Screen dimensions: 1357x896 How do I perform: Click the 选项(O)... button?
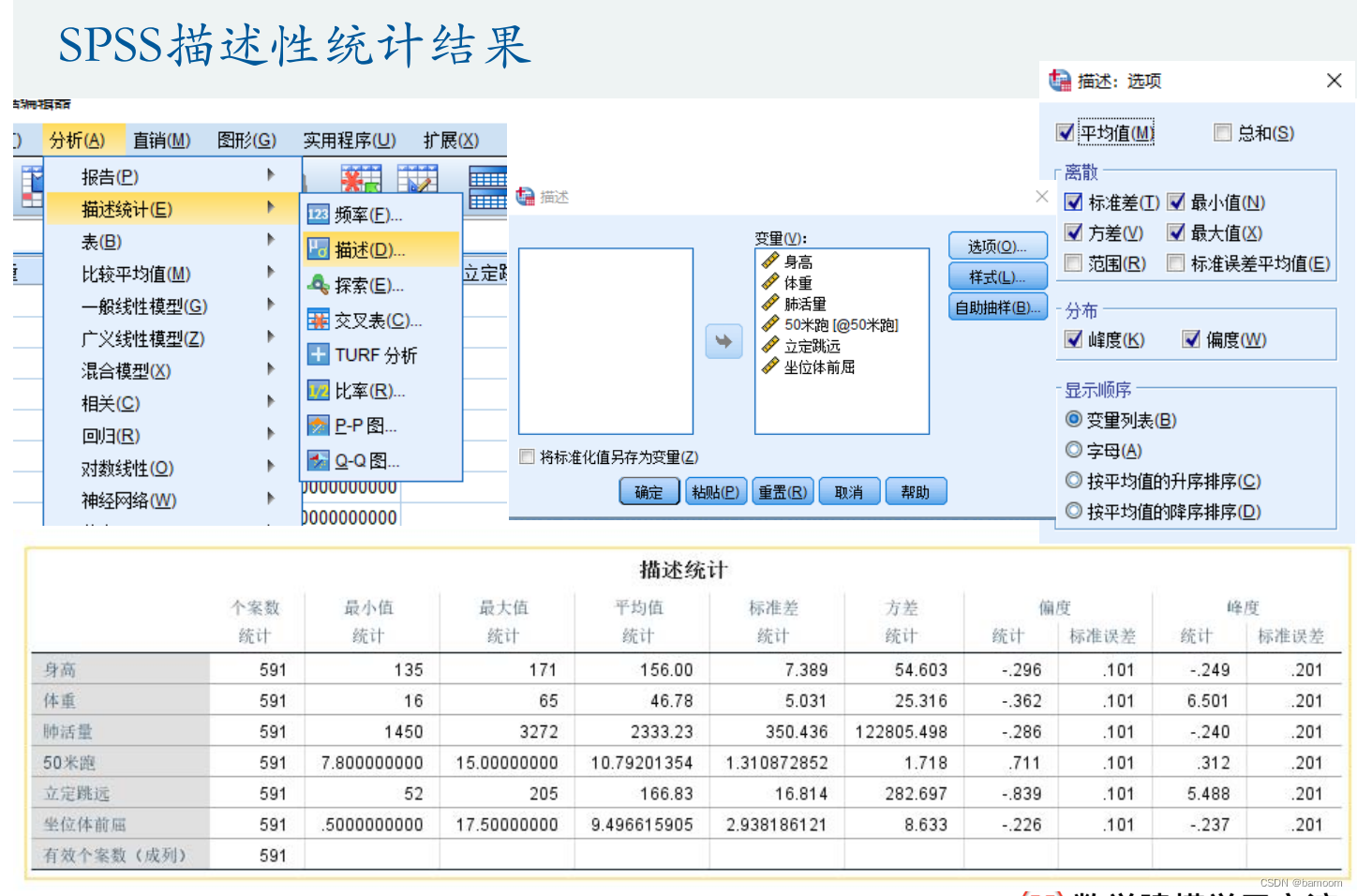tap(998, 246)
